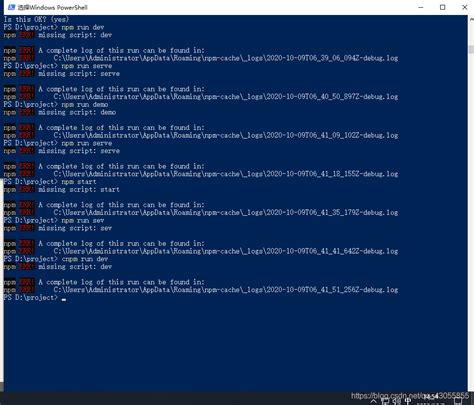Click the PowerShell icon in the title bar
The image size is (474, 405).
tap(11, 7)
